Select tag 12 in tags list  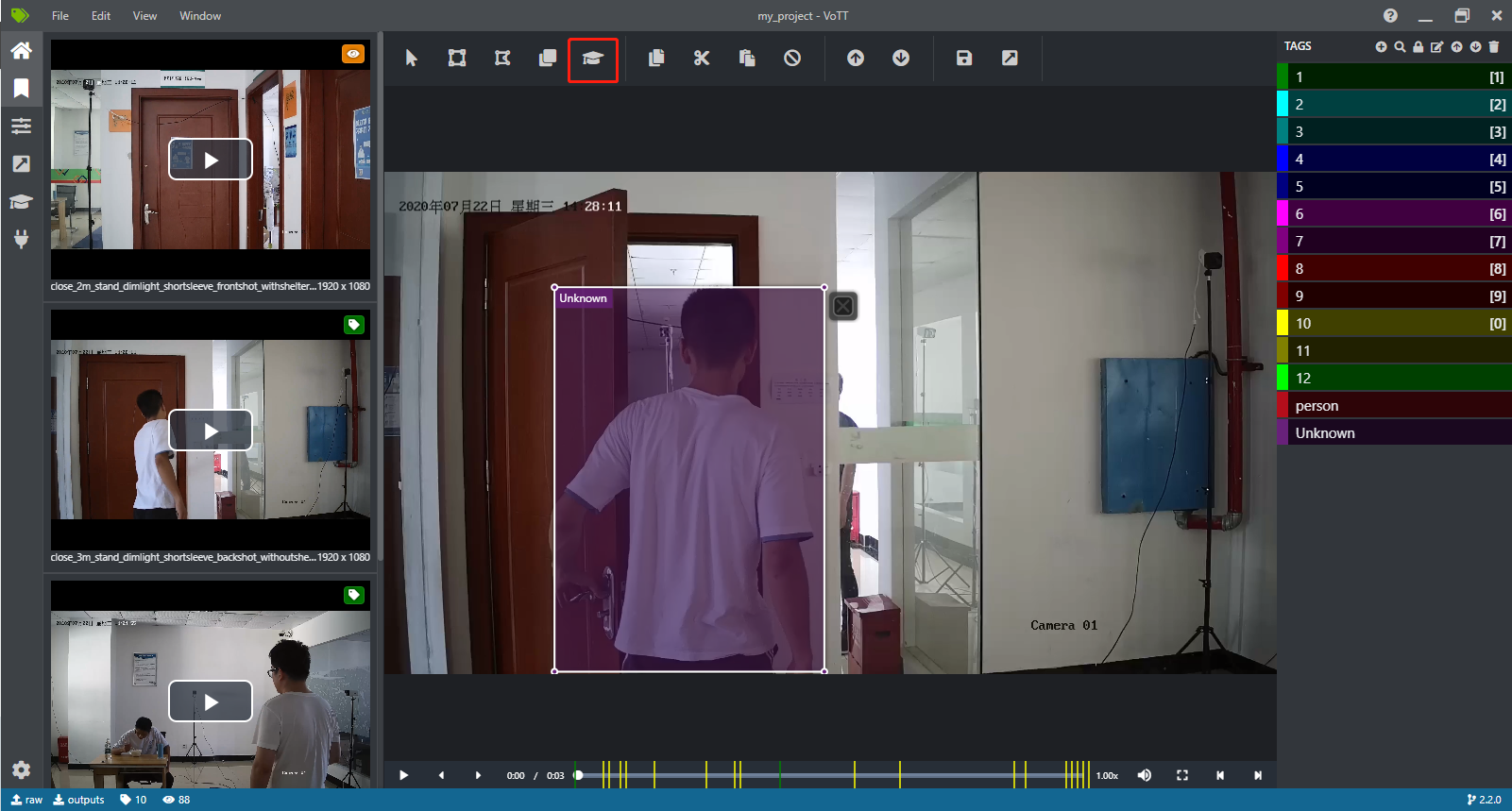pos(1394,379)
